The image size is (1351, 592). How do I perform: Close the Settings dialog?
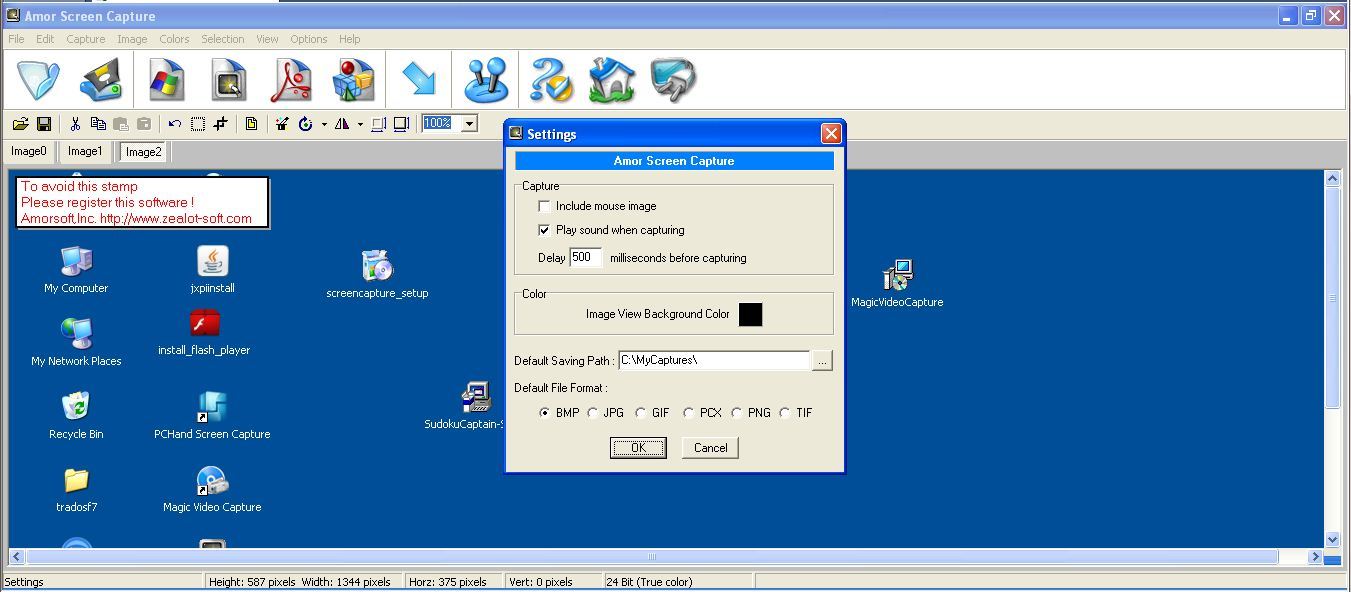click(x=831, y=133)
